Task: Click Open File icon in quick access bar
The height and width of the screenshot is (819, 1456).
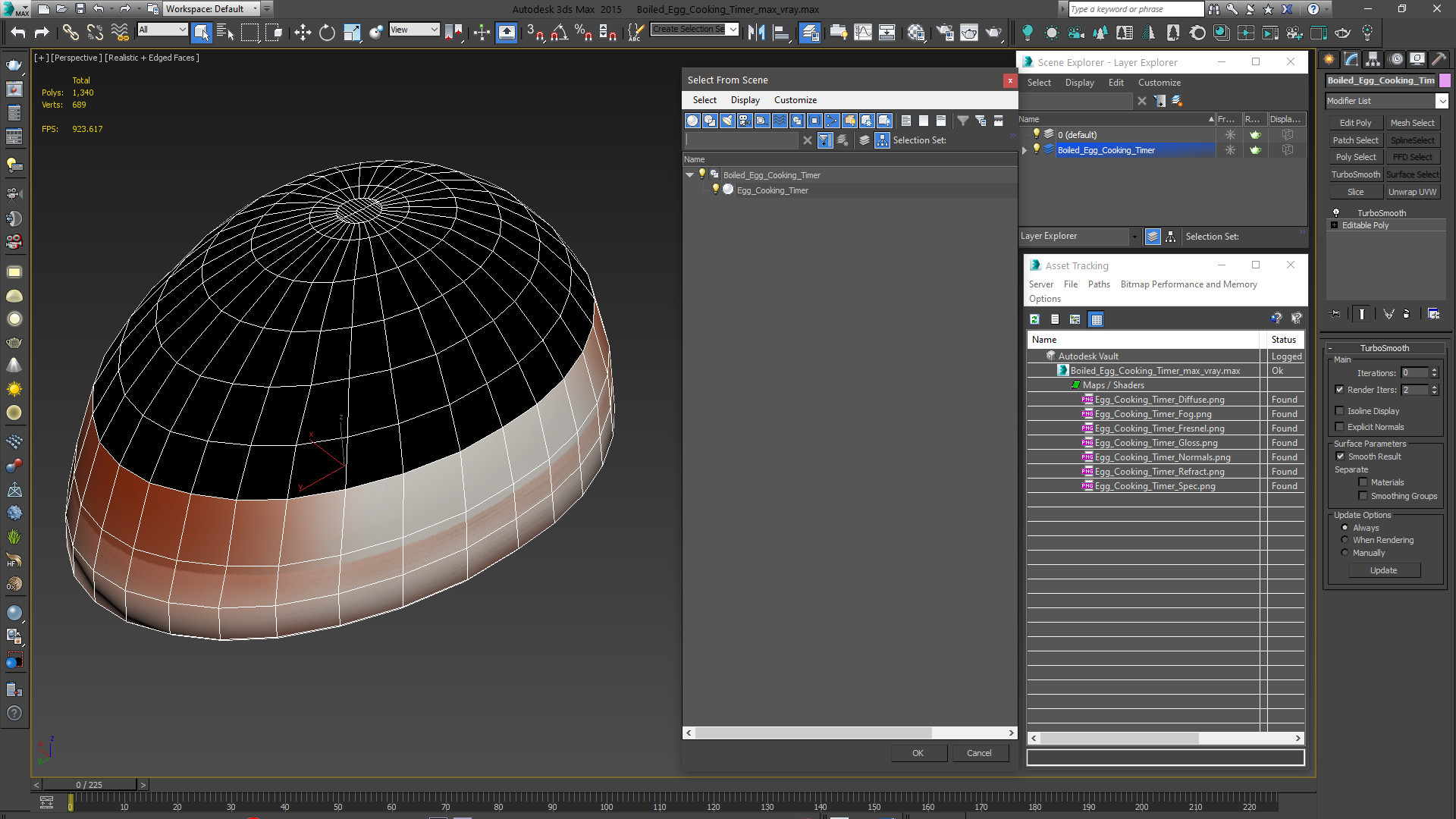Action: coord(61,9)
